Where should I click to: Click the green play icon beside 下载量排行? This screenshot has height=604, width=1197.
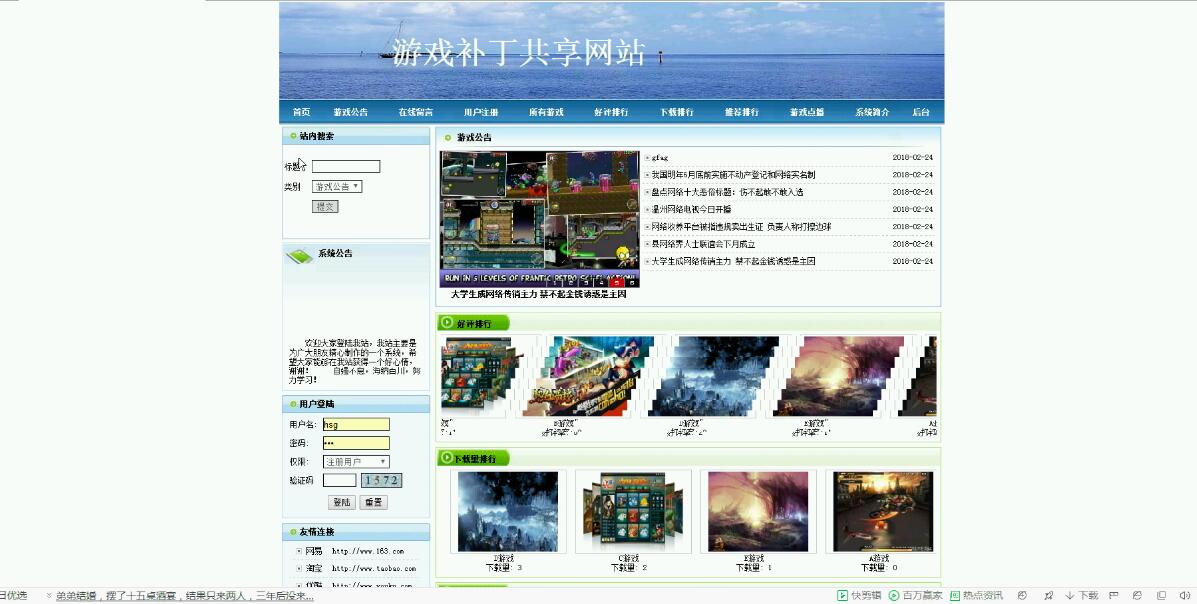447,458
